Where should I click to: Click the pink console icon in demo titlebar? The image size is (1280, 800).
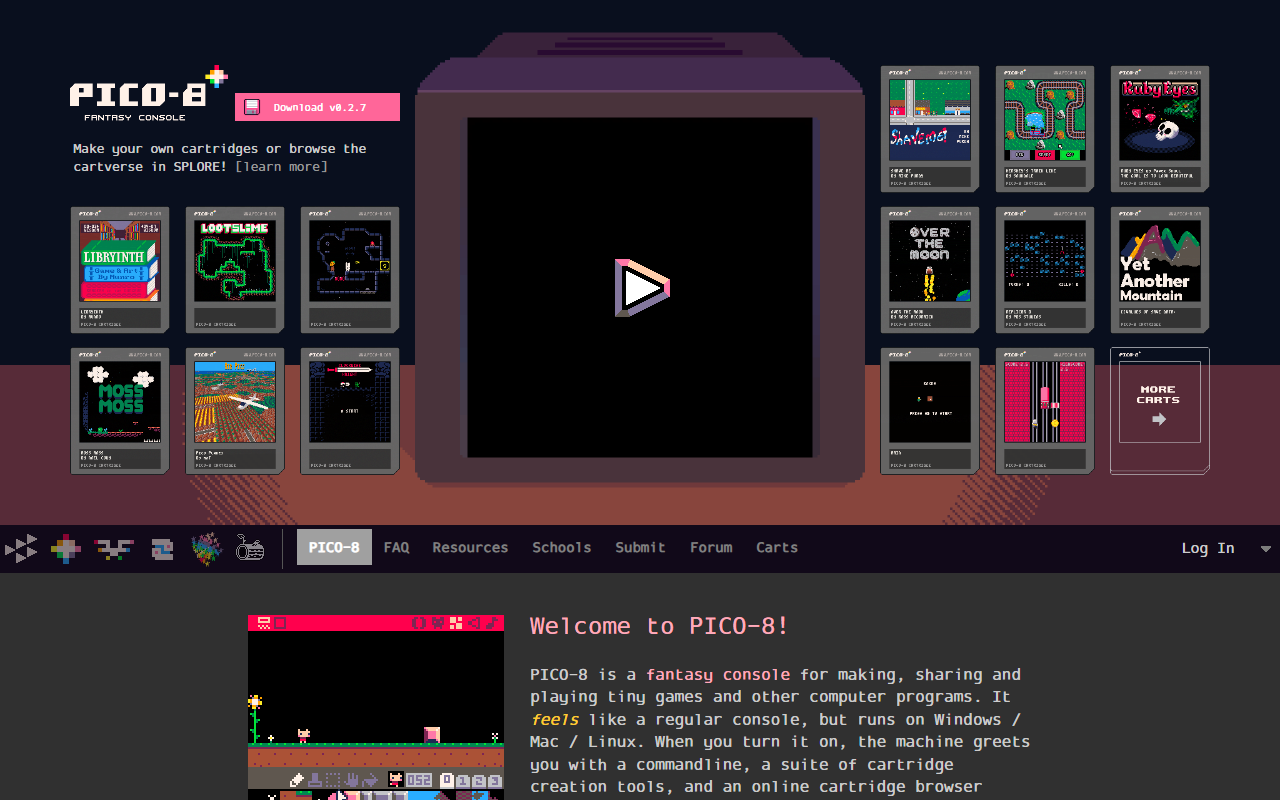click(264, 623)
